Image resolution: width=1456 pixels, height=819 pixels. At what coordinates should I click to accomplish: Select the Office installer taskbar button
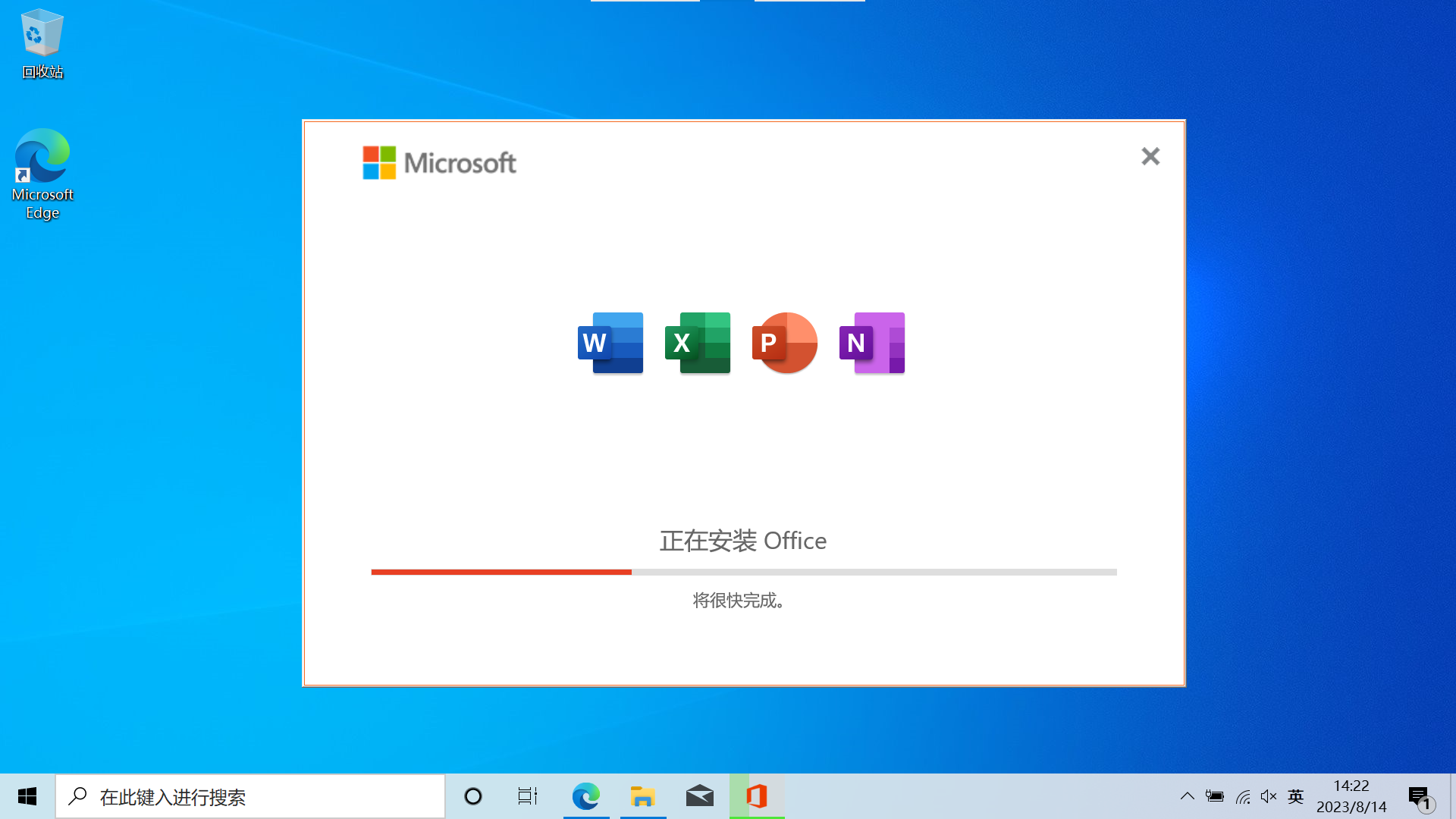(x=757, y=796)
